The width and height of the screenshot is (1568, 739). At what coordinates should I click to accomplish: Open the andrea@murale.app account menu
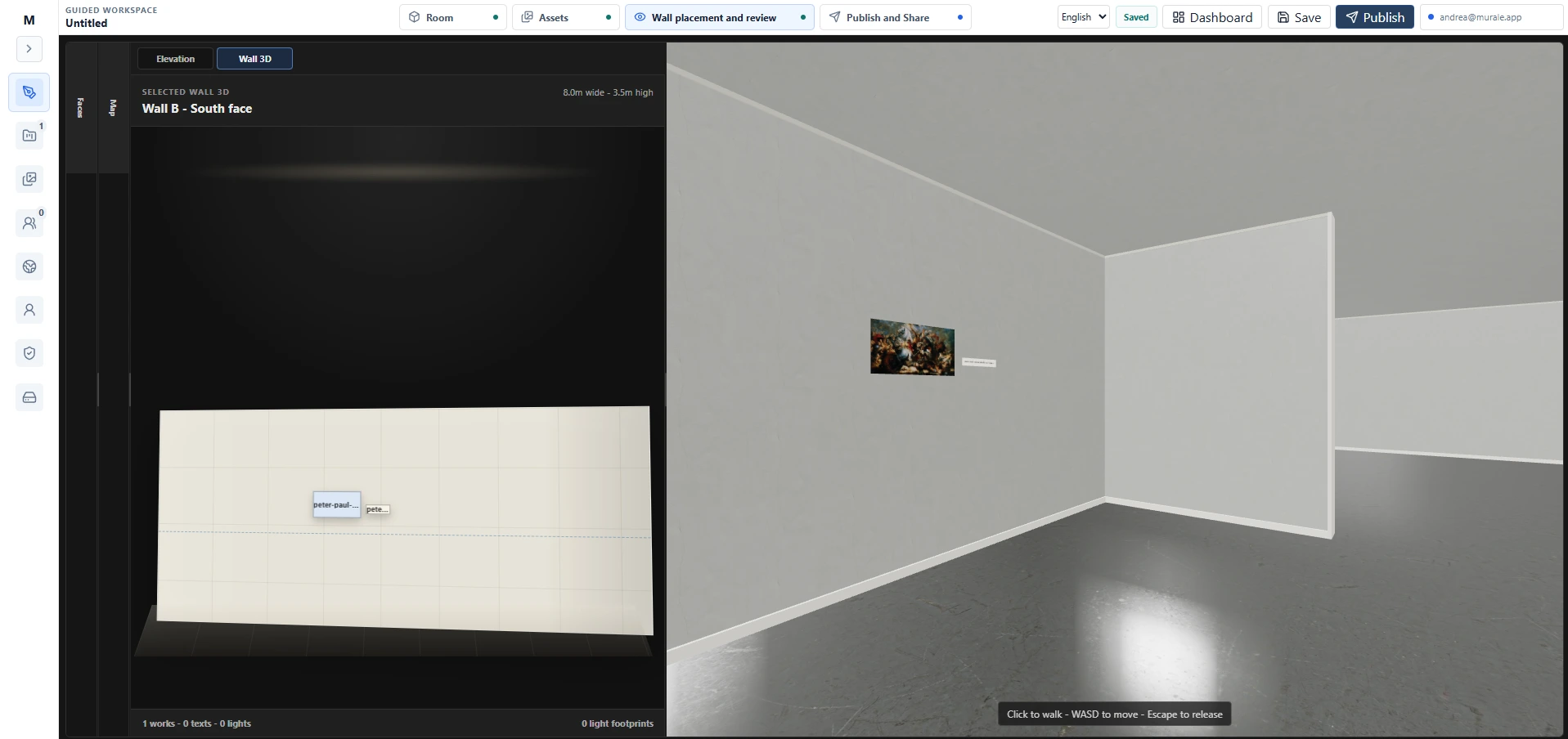click(x=1492, y=17)
